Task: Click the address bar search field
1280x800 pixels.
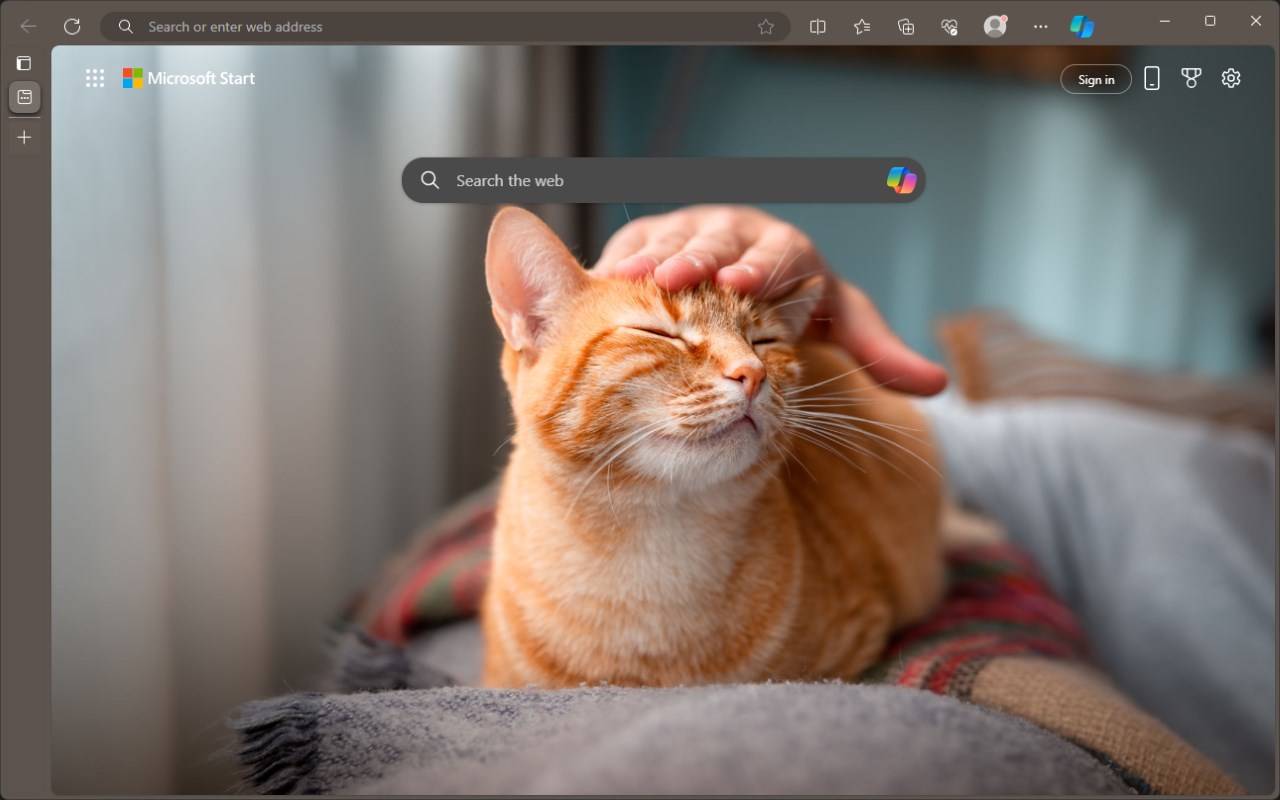Action: (x=445, y=27)
